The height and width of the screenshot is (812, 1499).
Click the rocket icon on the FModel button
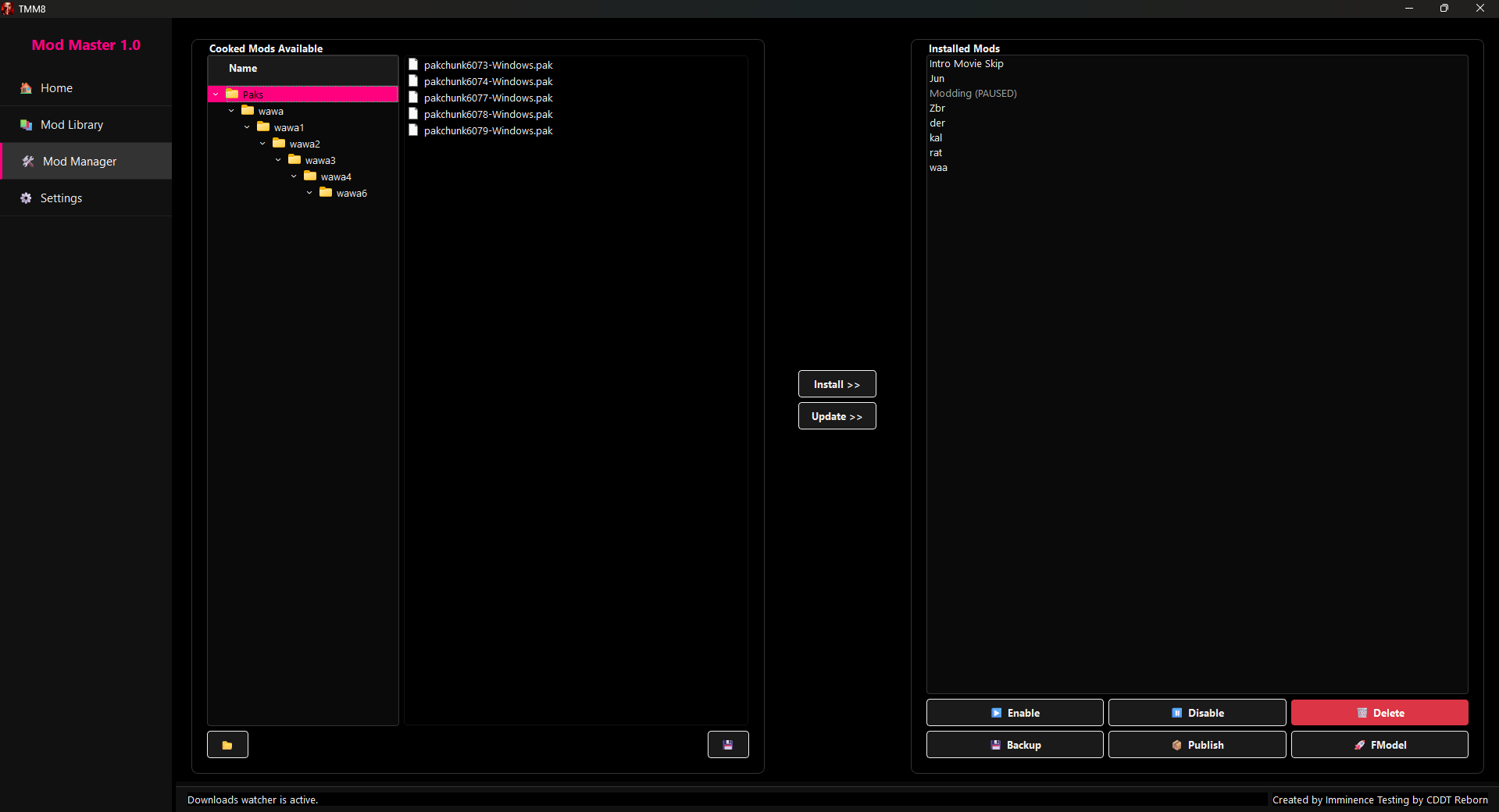[x=1359, y=745]
